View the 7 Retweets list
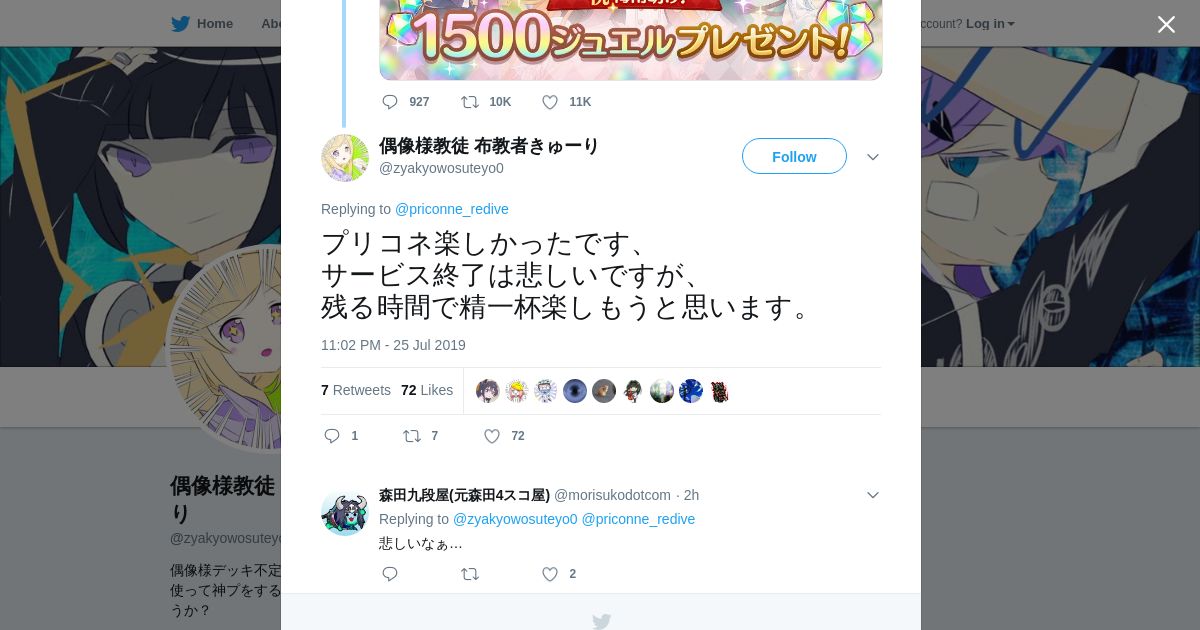1200x630 pixels. pyautogui.click(x=356, y=390)
